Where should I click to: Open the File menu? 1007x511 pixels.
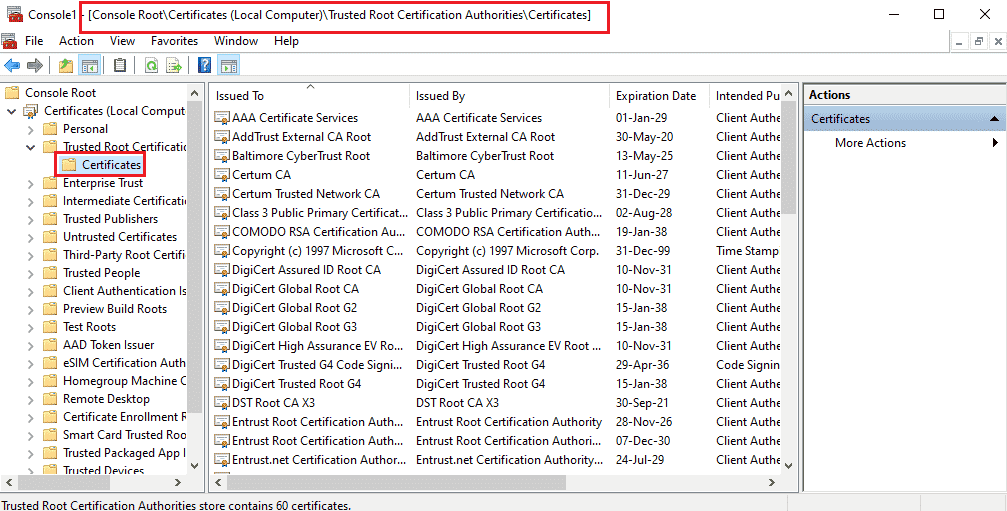(34, 41)
